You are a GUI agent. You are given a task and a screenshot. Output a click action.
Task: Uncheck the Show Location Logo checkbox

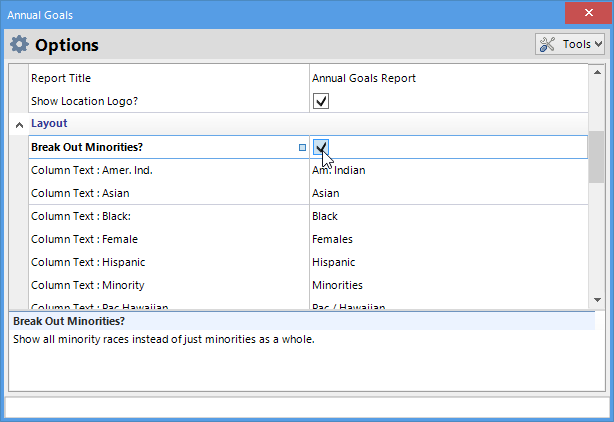click(x=321, y=101)
